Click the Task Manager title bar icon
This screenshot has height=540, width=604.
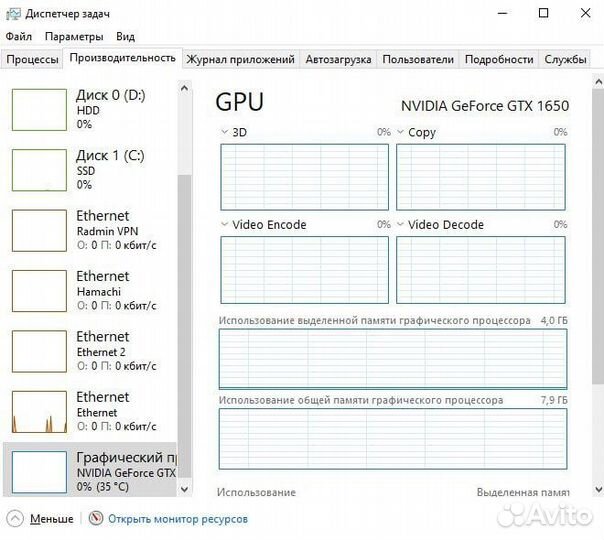click(13, 14)
